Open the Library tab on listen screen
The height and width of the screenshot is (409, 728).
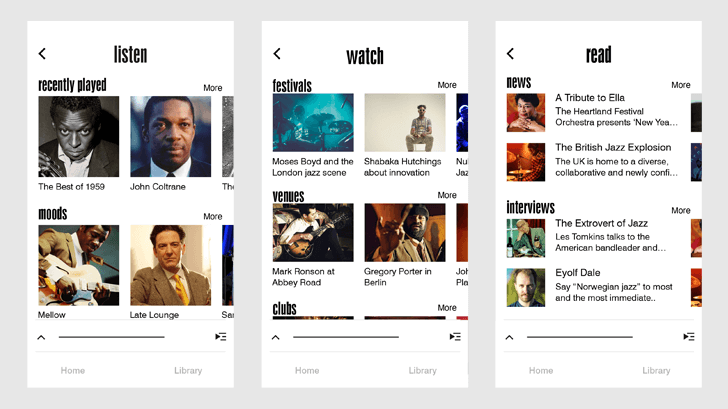188,370
